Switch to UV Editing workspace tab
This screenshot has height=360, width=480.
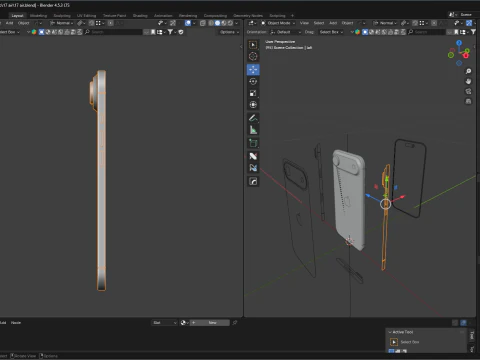[86, 16]
